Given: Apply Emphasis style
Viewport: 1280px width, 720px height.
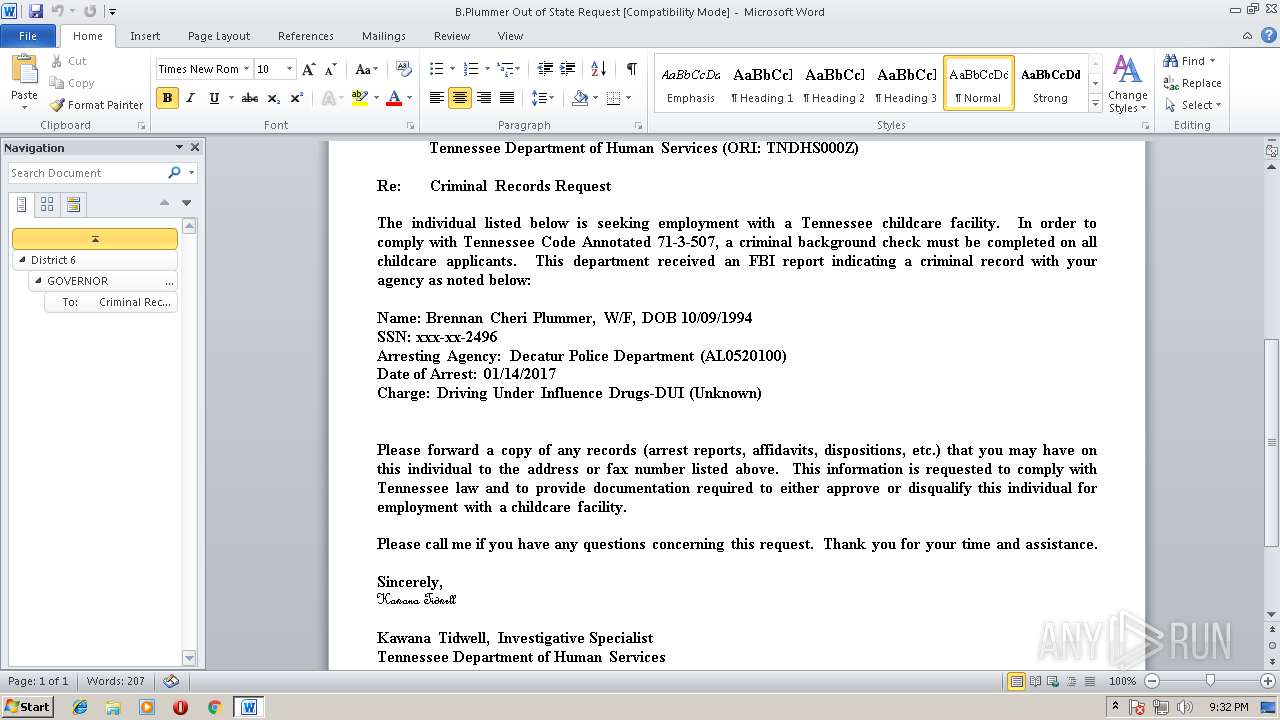Looking at the screenshot, I should 691,84.
